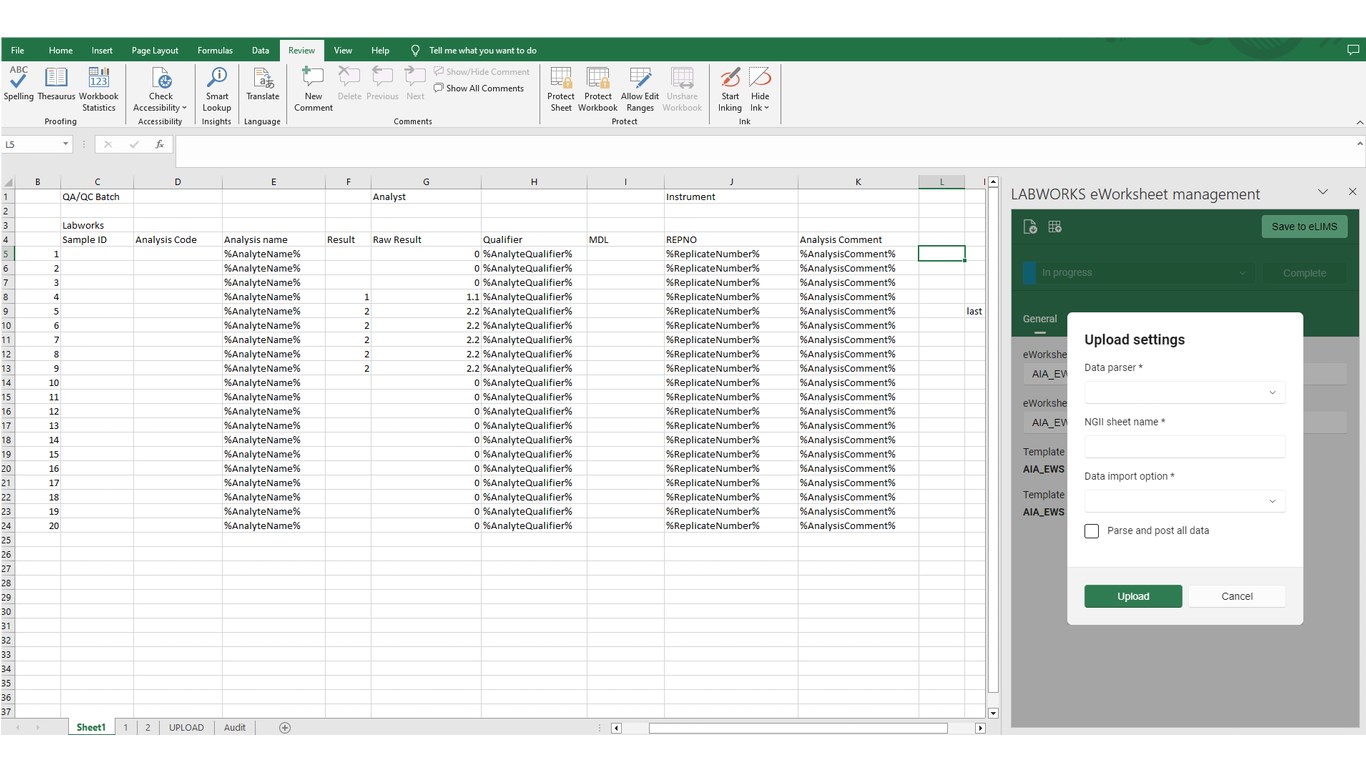
Task: Click Show All Comments
Action: click(x=479, y=88)
